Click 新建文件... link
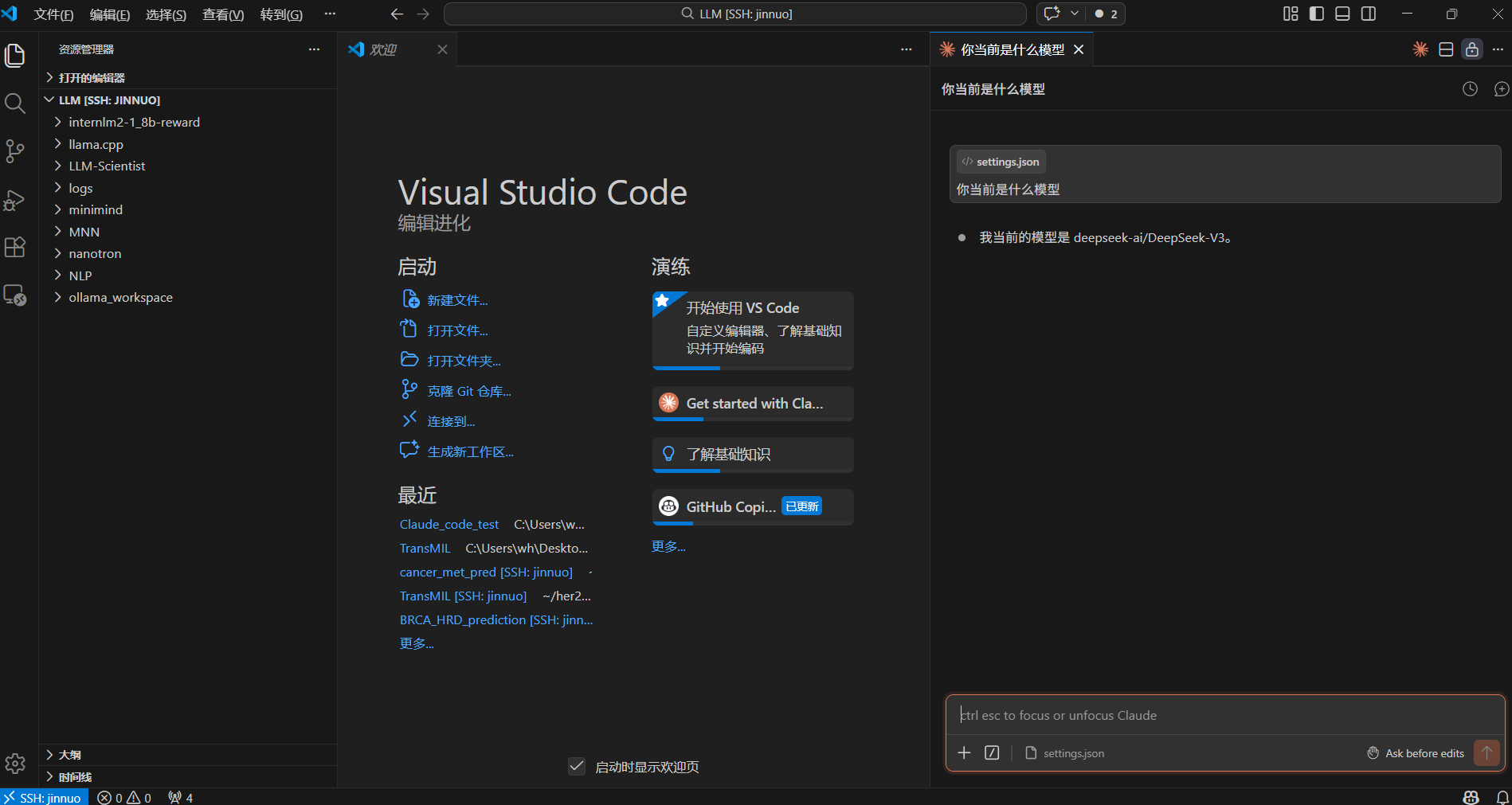The height and width of the screenshot is (805, 1512). tap(457, 300)
